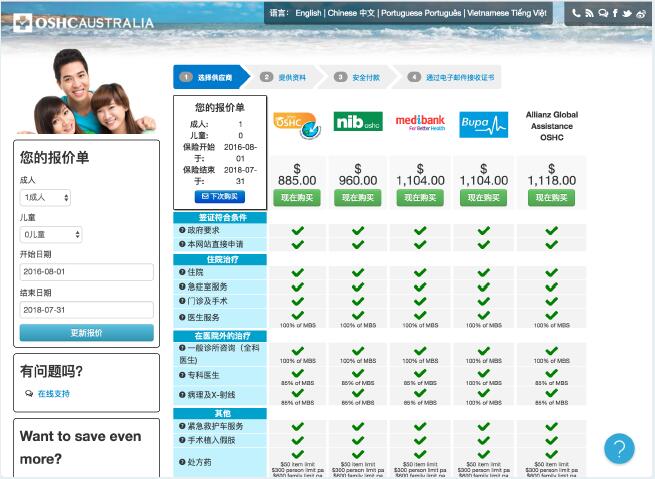655x479 pixels.
Task: Select step 1 选择供应商 tab
Action: click(x=211, y=77)
